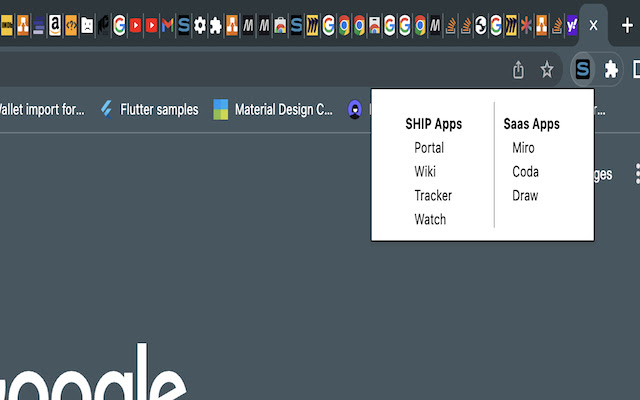The image size is (640, 400).
Task: Open the tab with the black-and-white circle favicon
Action: [x=481, y=26]
